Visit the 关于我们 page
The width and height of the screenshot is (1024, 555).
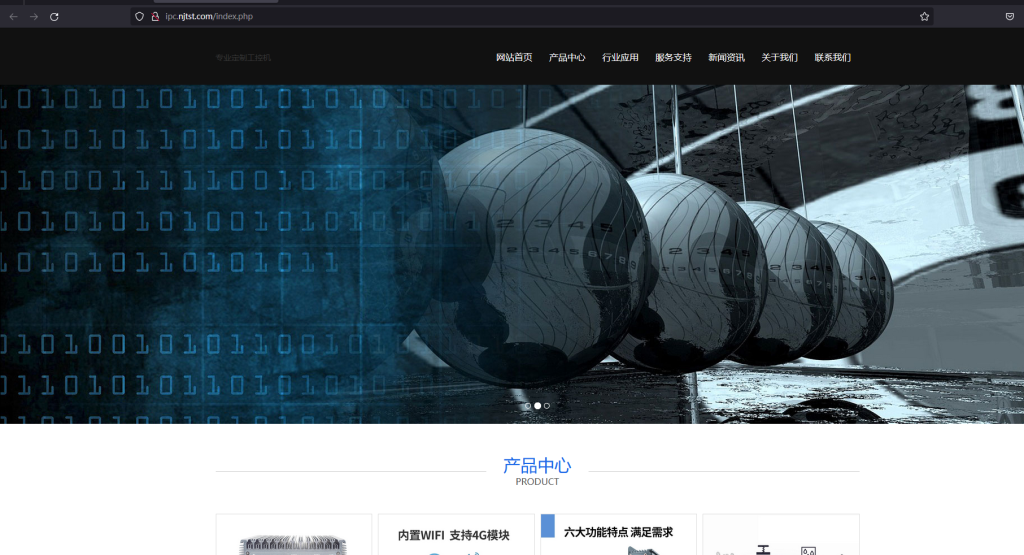779,58
